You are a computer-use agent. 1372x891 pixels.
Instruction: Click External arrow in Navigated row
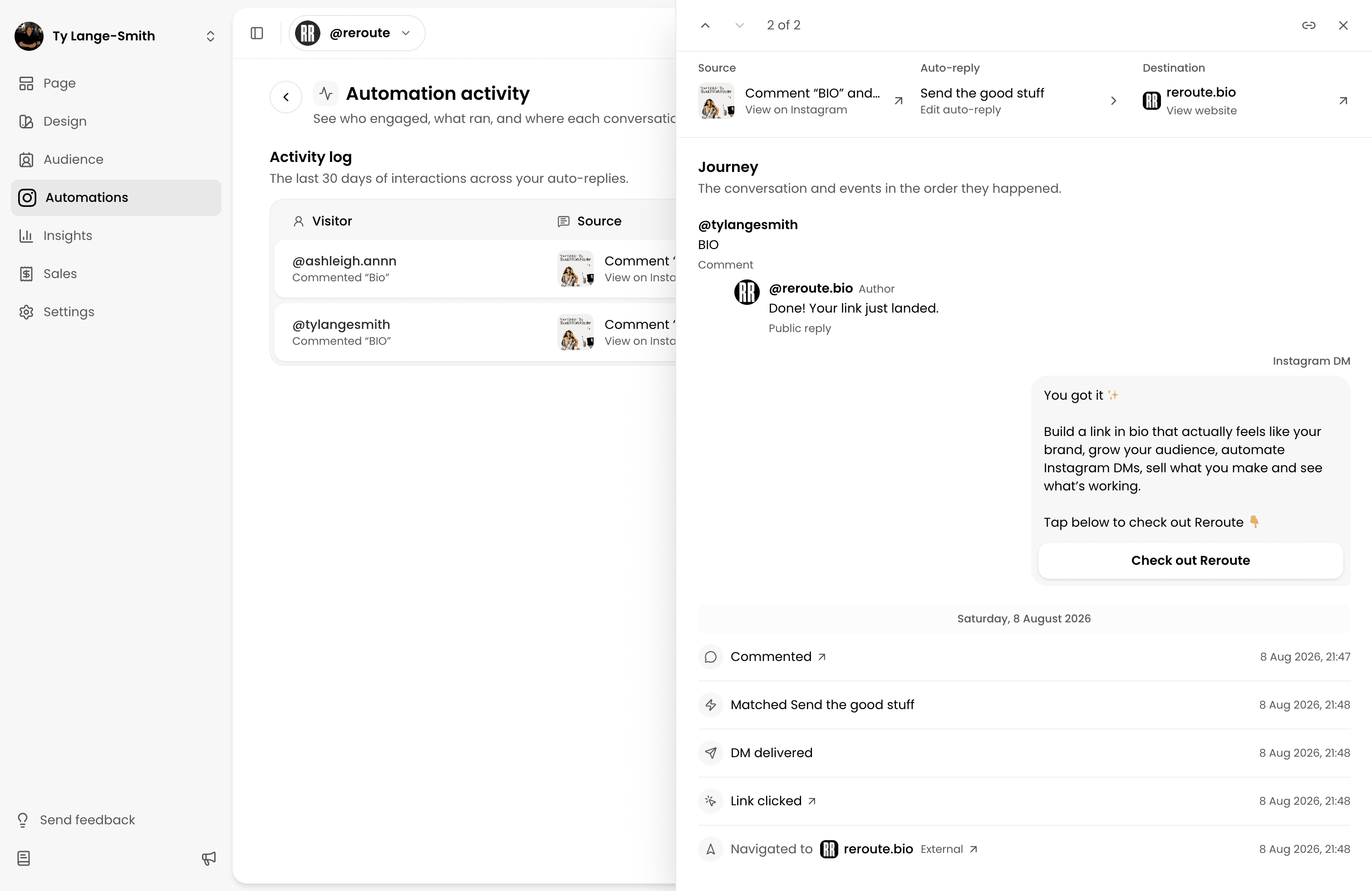973,849
